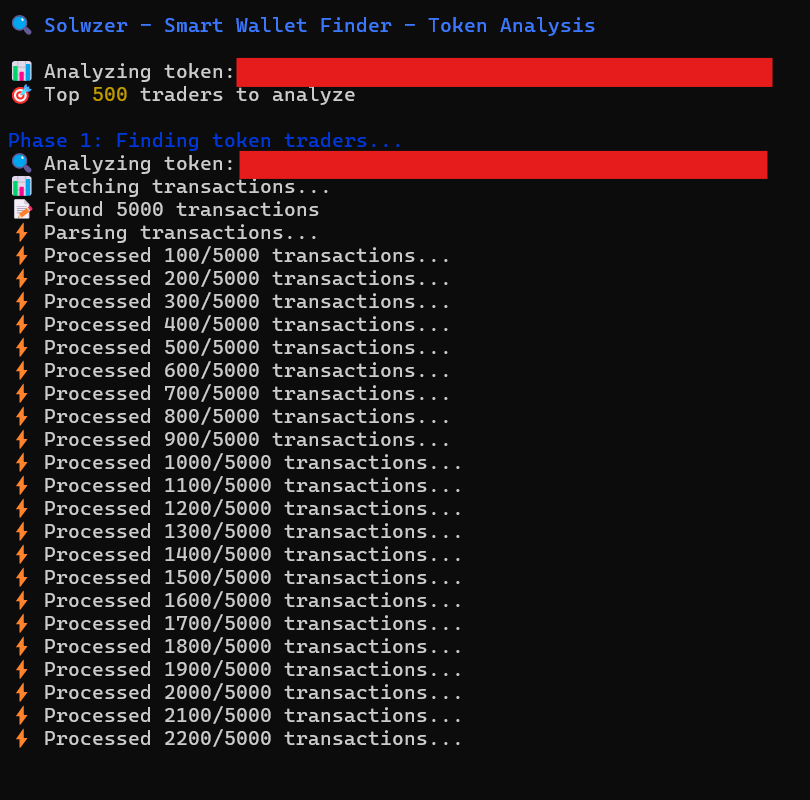Click the magnifier icon beside Solwzer title
810x800 pixels.
21,25
